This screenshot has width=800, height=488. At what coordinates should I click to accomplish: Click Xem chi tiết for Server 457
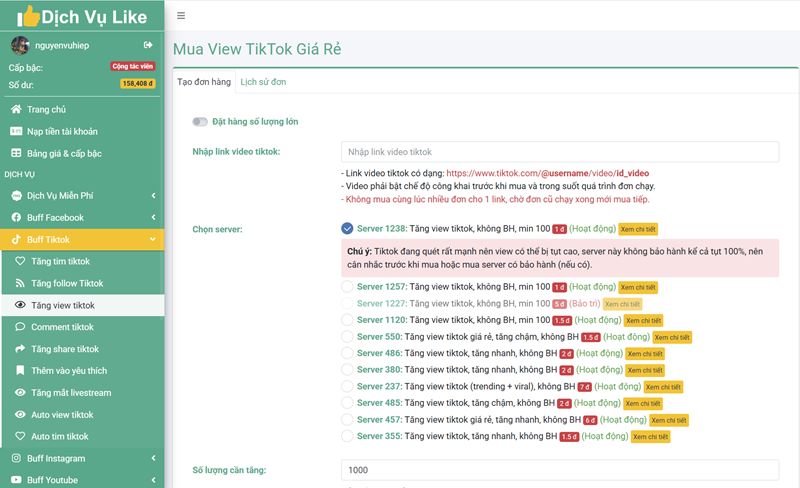669,420
